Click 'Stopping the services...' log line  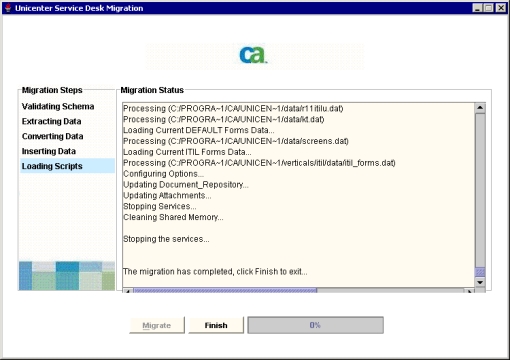[166, 239]
